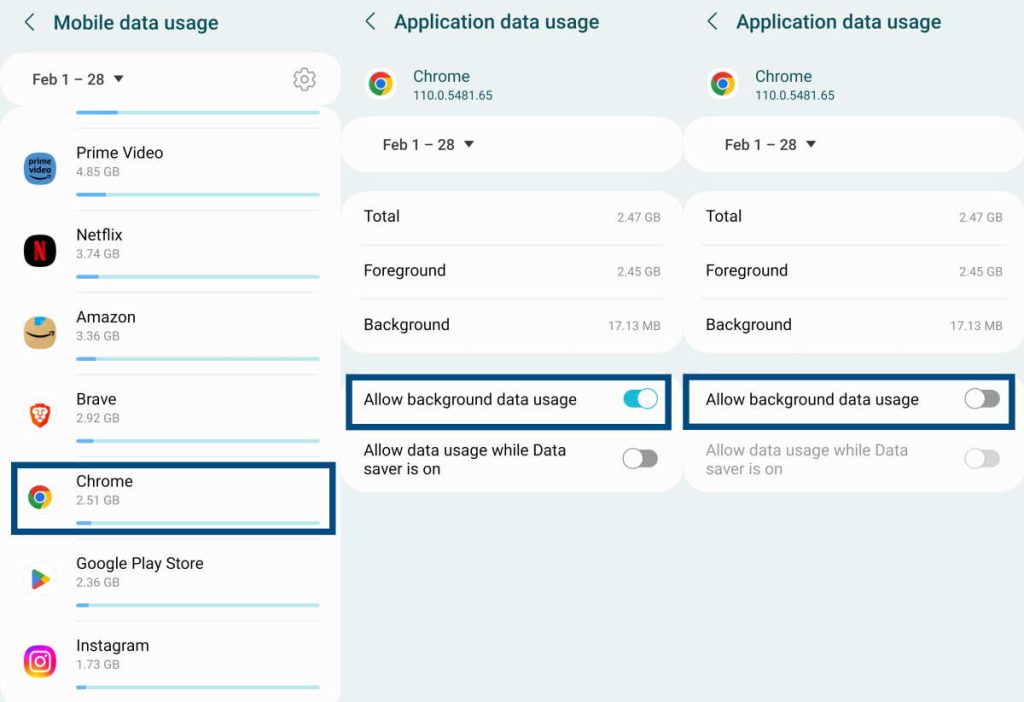Tap the Chrome icon in usage list
1024x702 pixels.
point(40,498)
